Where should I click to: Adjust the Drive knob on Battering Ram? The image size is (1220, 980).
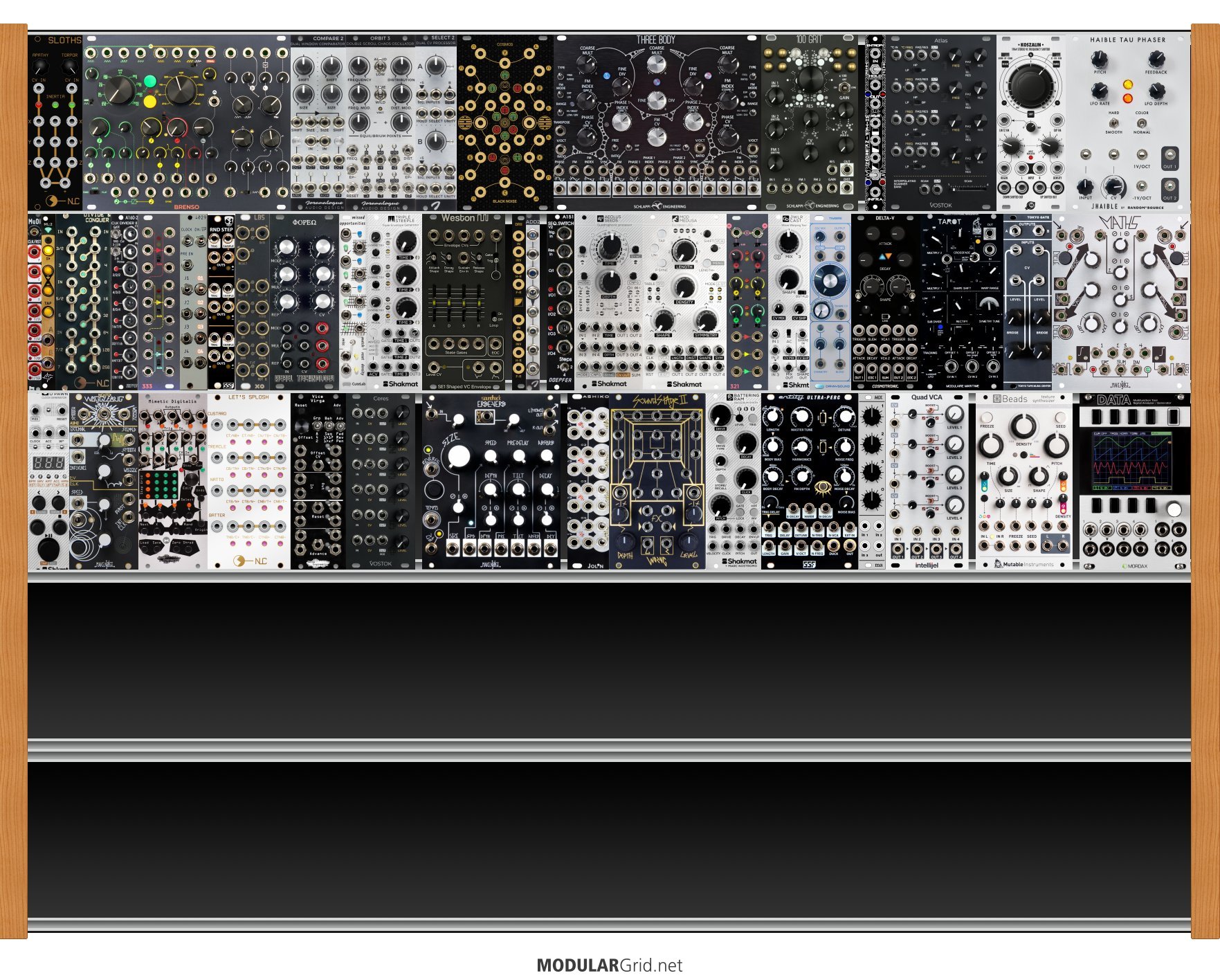(x=721, y=415)
